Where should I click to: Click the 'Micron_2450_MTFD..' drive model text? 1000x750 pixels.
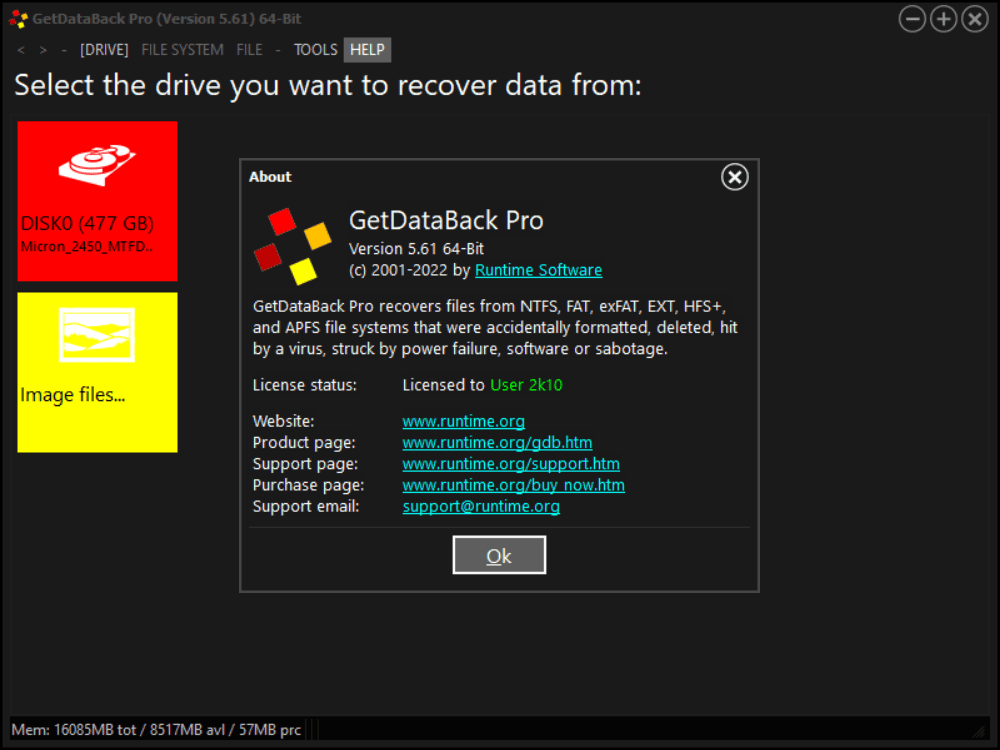(x=87, y=247)
